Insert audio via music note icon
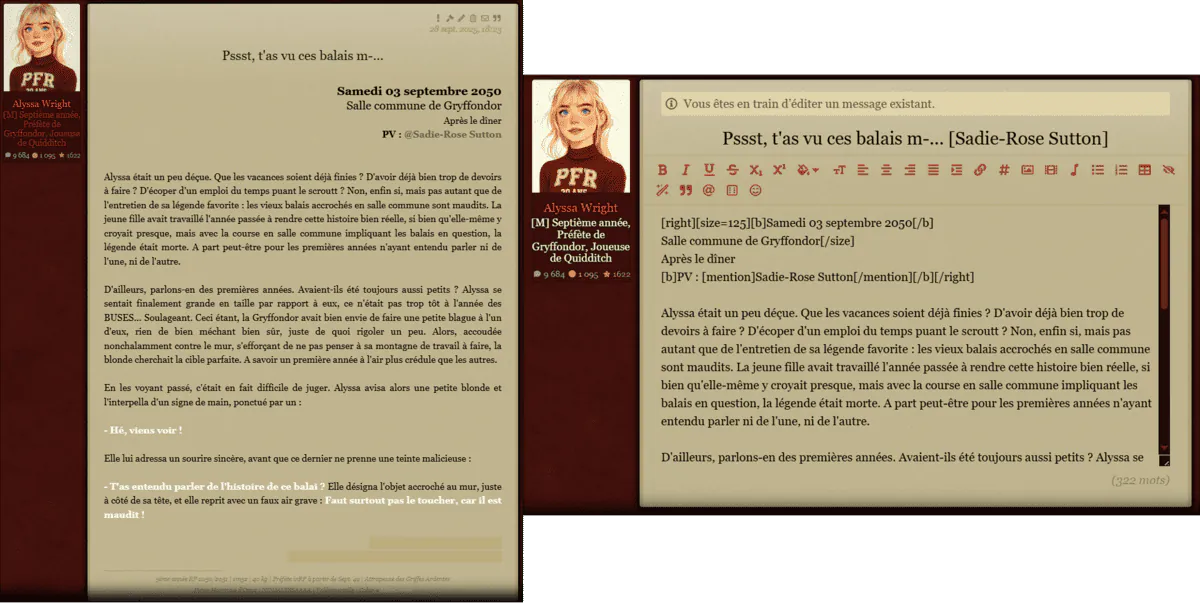Image resolution: width=1200 pixels, height=603 pixels. tap(1074, 170)
